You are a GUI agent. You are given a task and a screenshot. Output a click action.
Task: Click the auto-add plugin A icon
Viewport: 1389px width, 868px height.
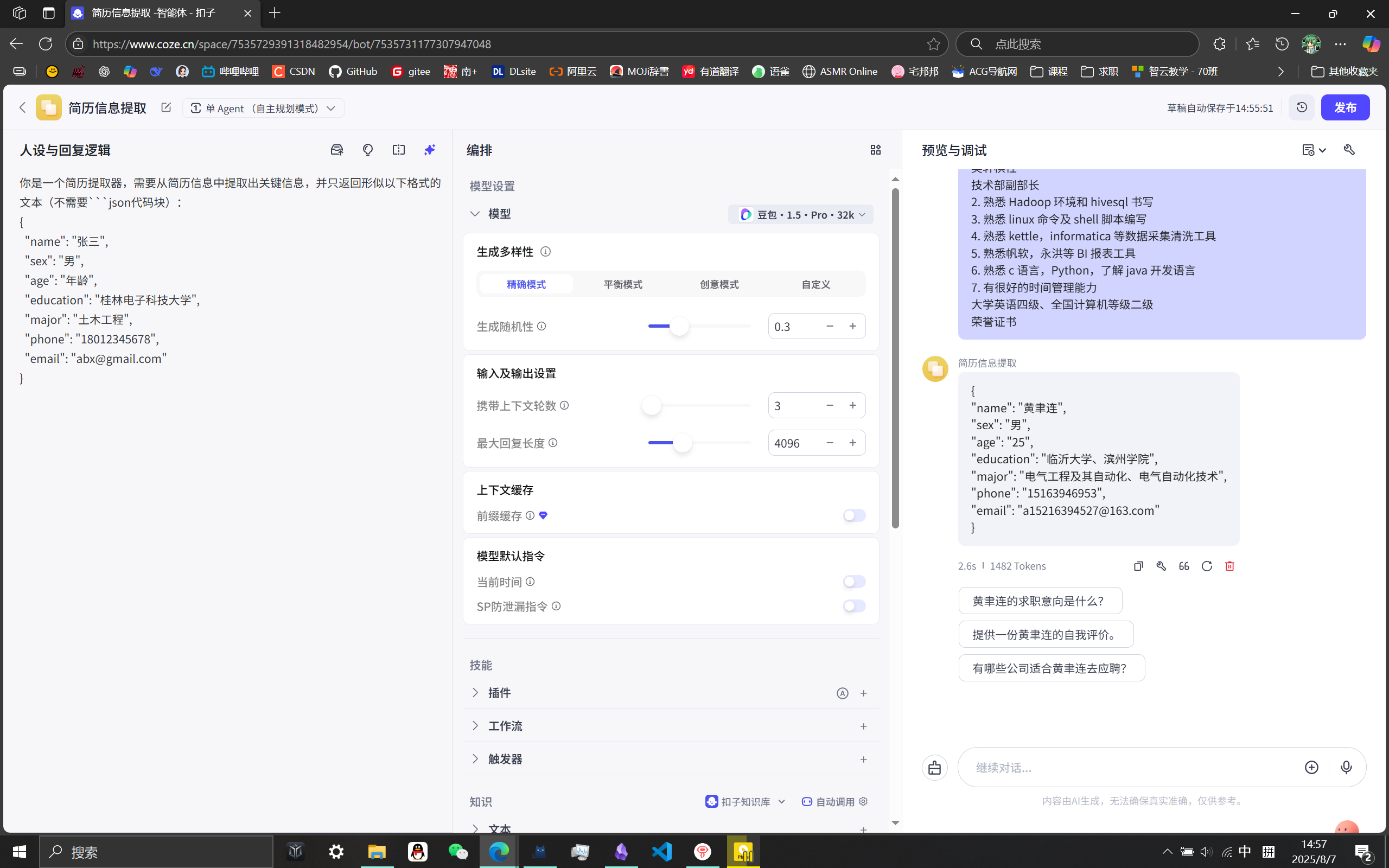(842, 693)
